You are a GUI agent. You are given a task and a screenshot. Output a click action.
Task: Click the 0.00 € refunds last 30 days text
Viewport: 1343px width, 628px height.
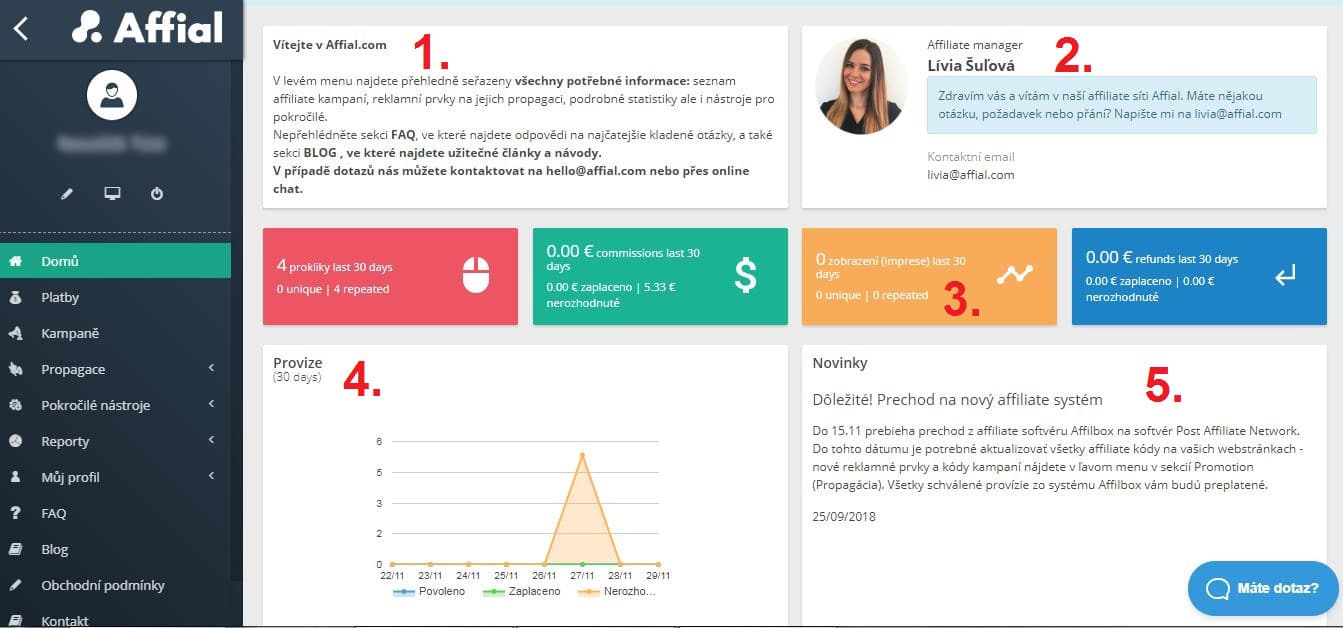pyautogui.click(x=1162, y=258)
